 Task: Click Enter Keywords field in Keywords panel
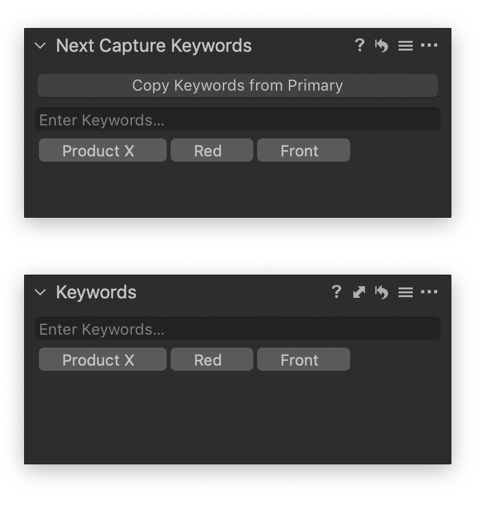238,329
